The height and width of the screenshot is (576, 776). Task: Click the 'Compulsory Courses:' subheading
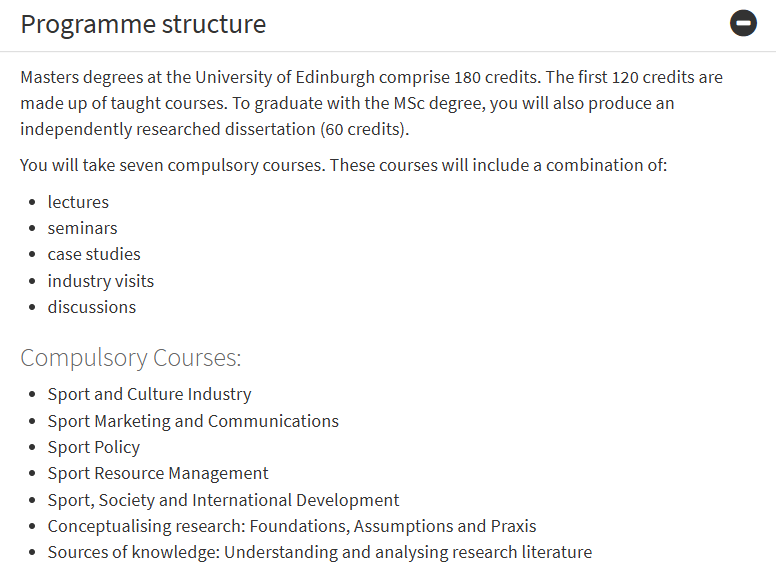pos(131,358)
